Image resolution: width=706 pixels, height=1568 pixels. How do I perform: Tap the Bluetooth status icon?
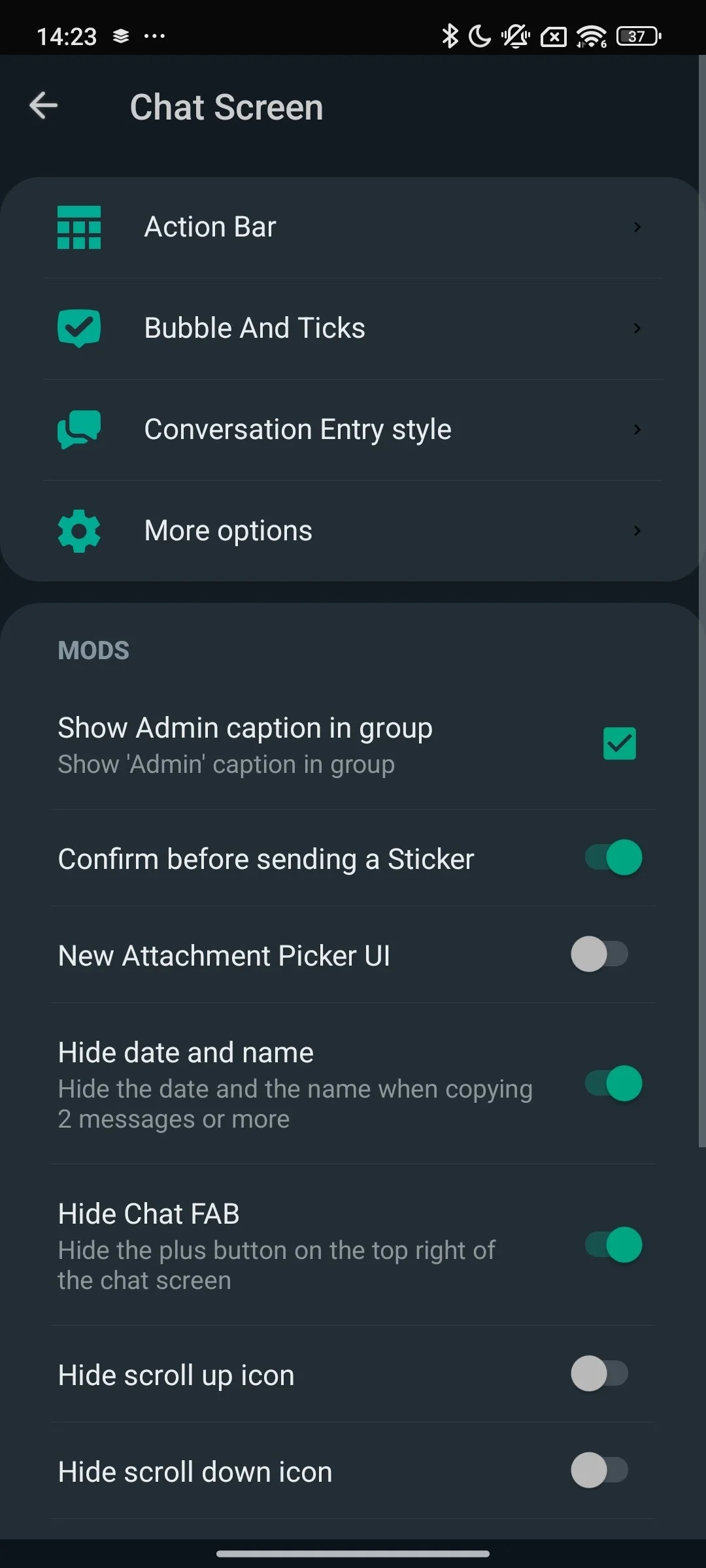pos(450,36)
